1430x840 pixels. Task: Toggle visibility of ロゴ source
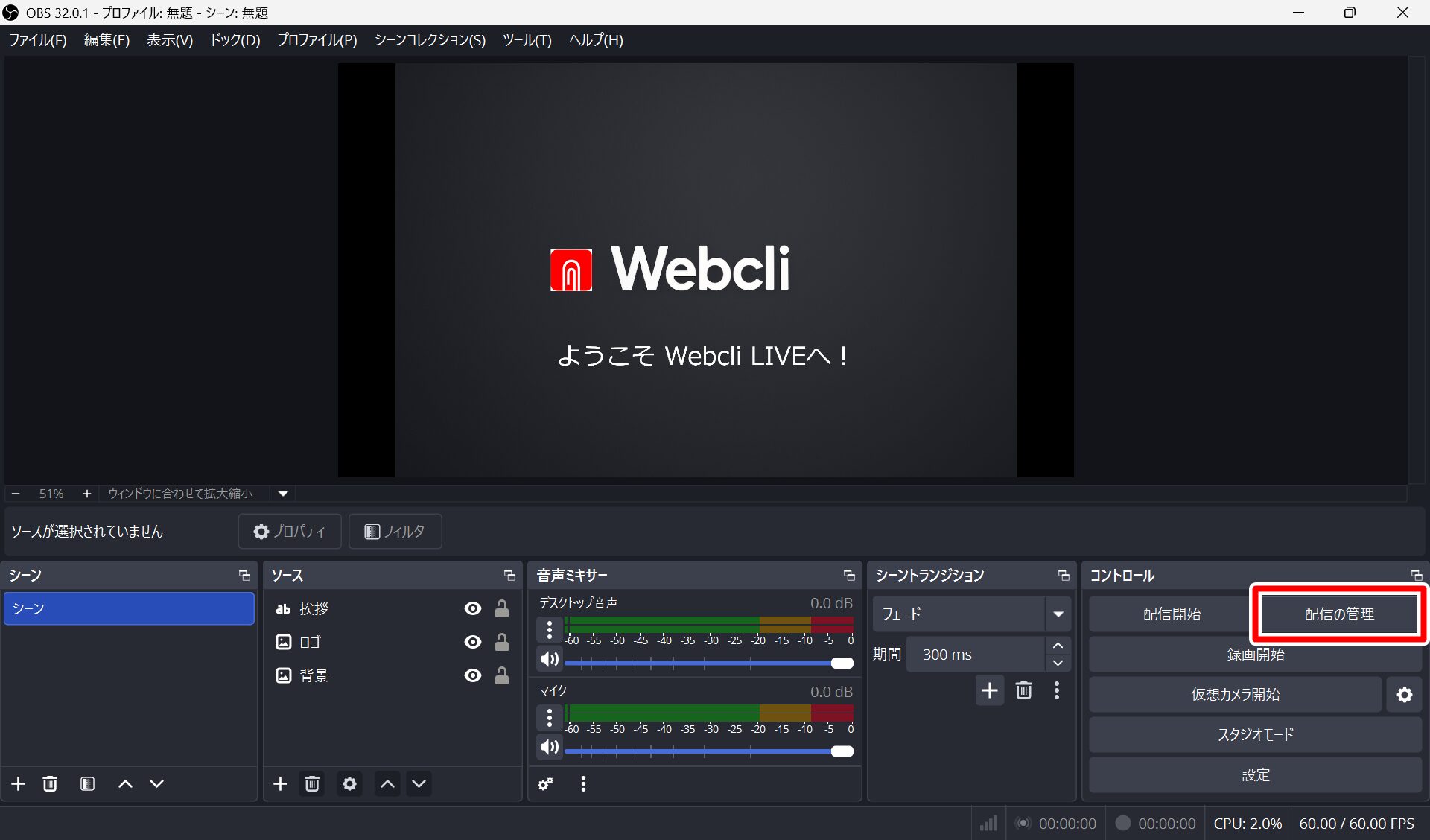[472, 642]
